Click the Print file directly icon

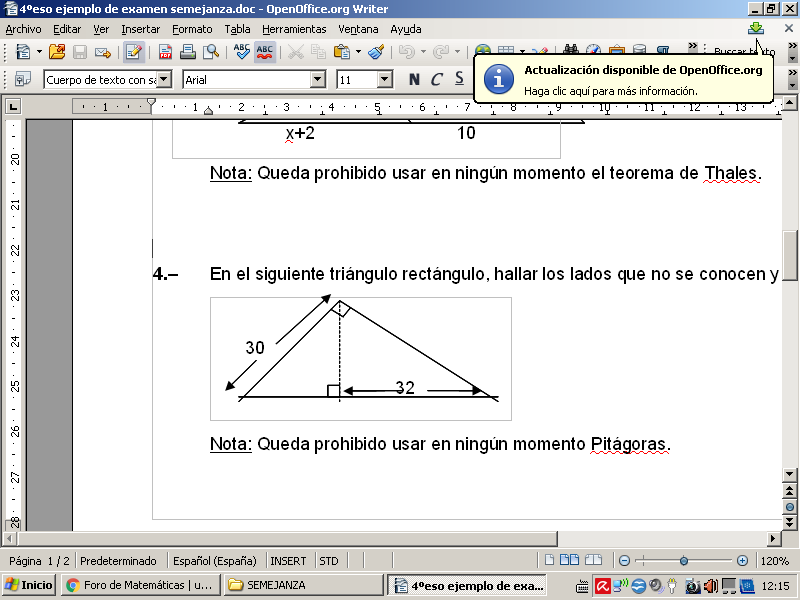coord(189,52)
